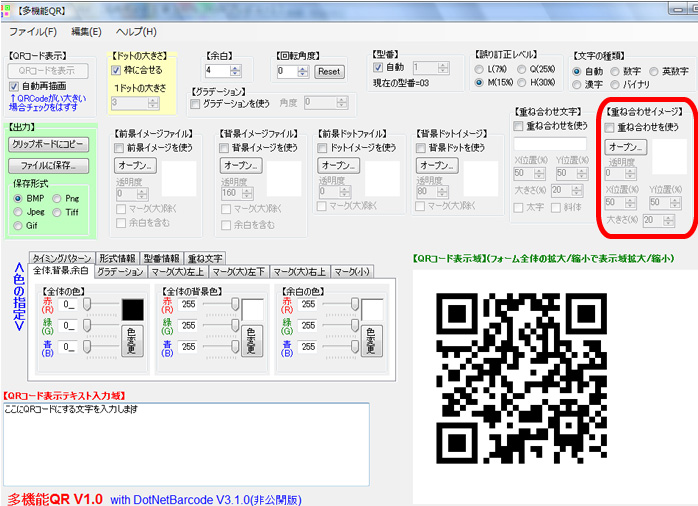Viewport: 698px width, 506px height.
Task: Select 英数字 character type radio
Action: pyautogui.click(x=653, y=71)
